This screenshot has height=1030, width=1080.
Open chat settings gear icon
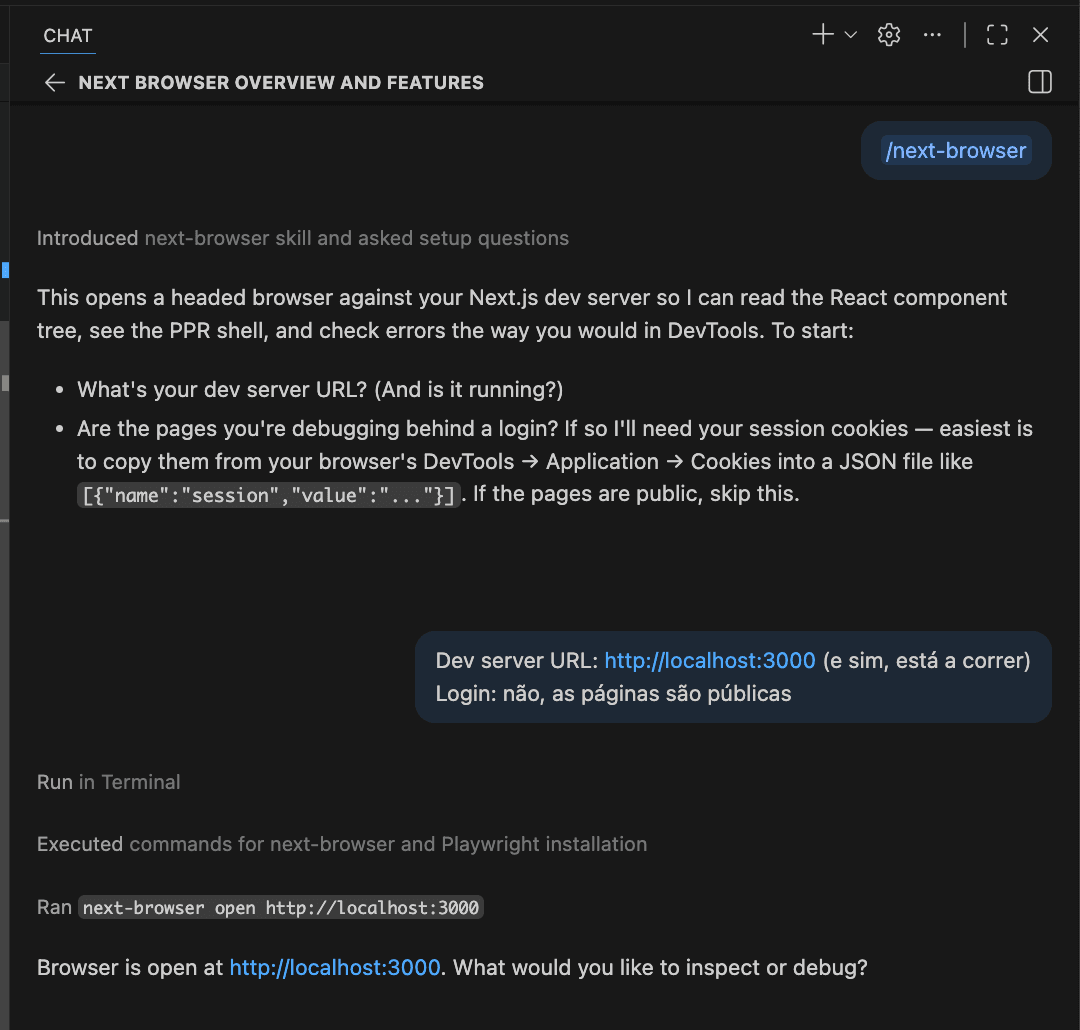pyautogui.click(x=889, y=35)
